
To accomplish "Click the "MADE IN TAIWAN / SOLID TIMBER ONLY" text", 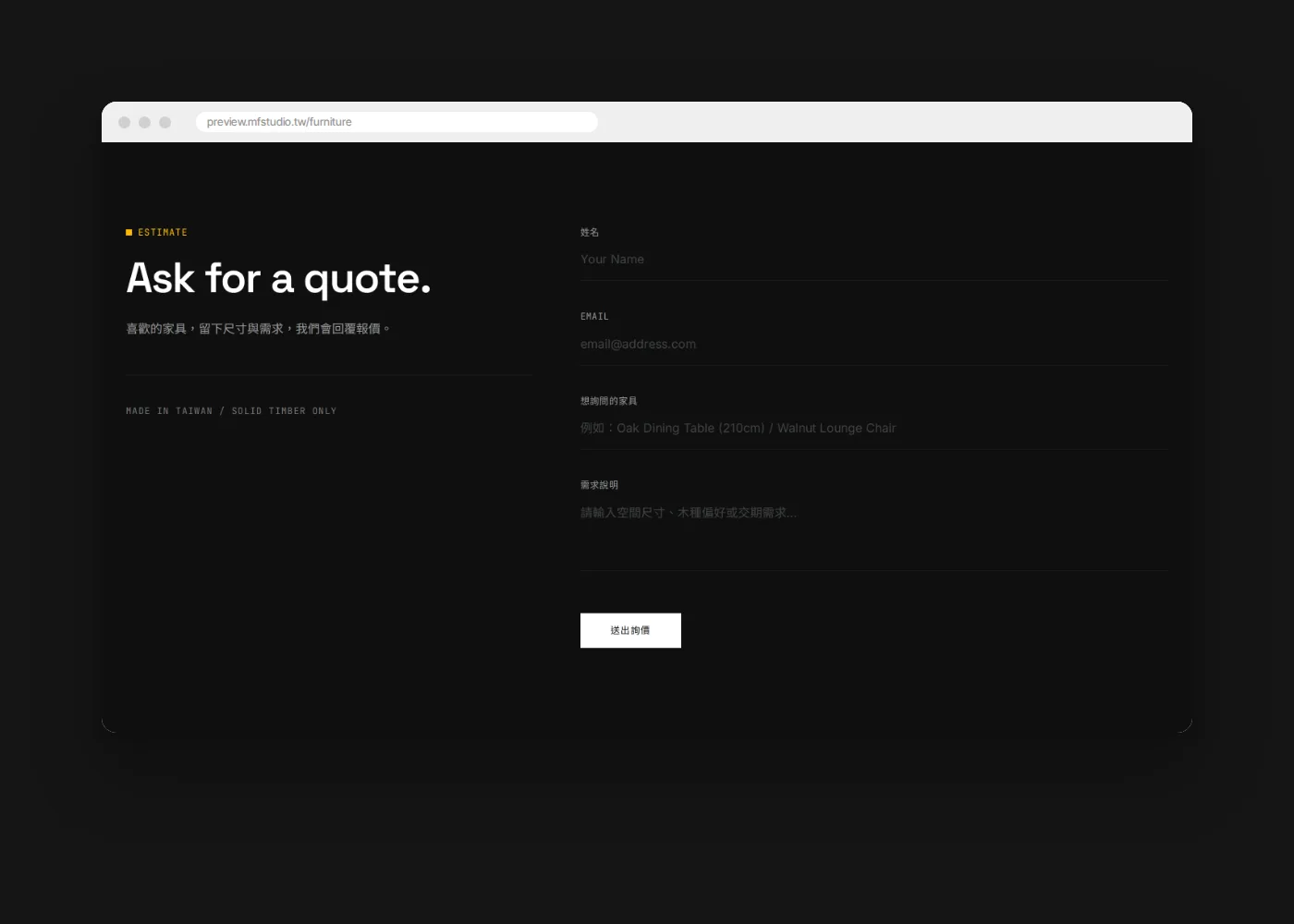I will tap(231, 411).
